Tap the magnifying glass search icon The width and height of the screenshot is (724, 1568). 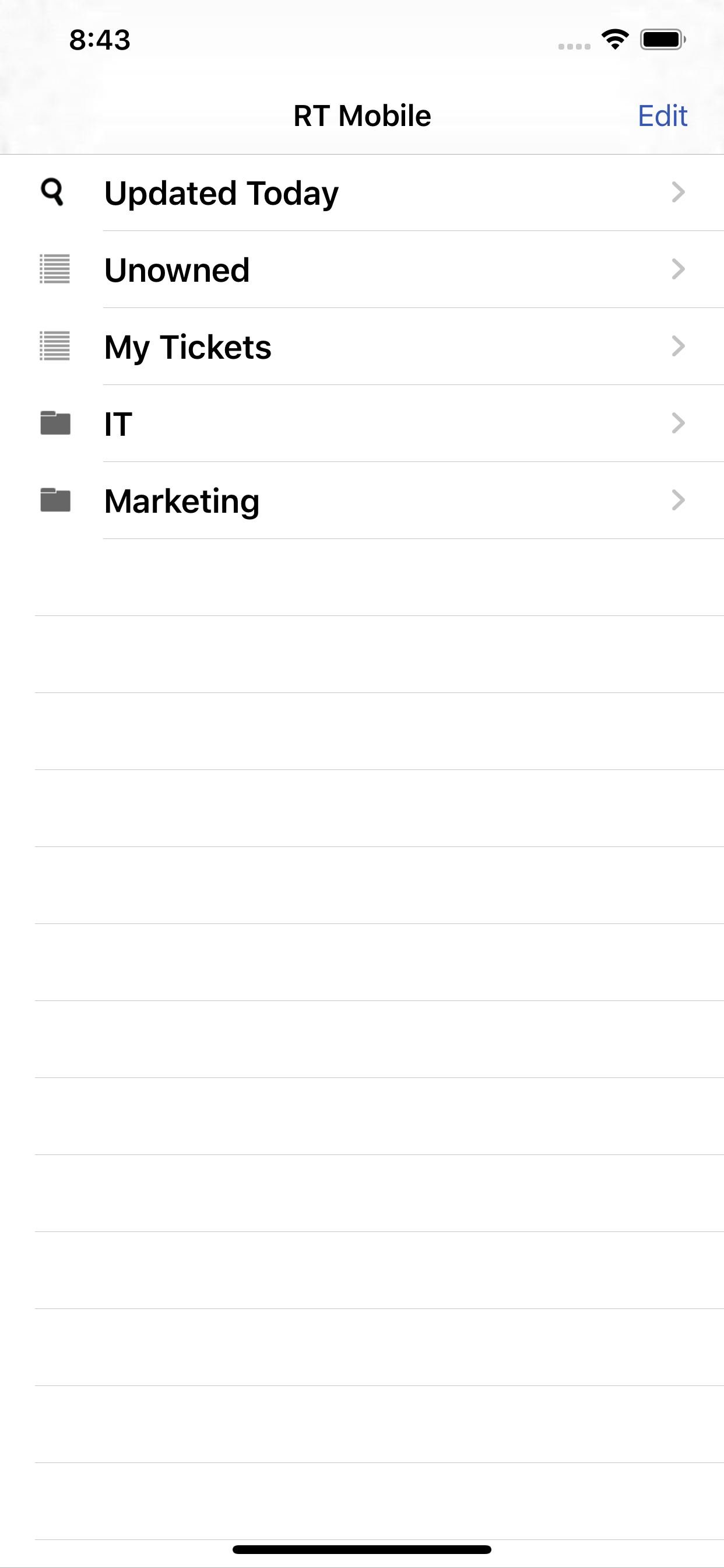(53, 192)
